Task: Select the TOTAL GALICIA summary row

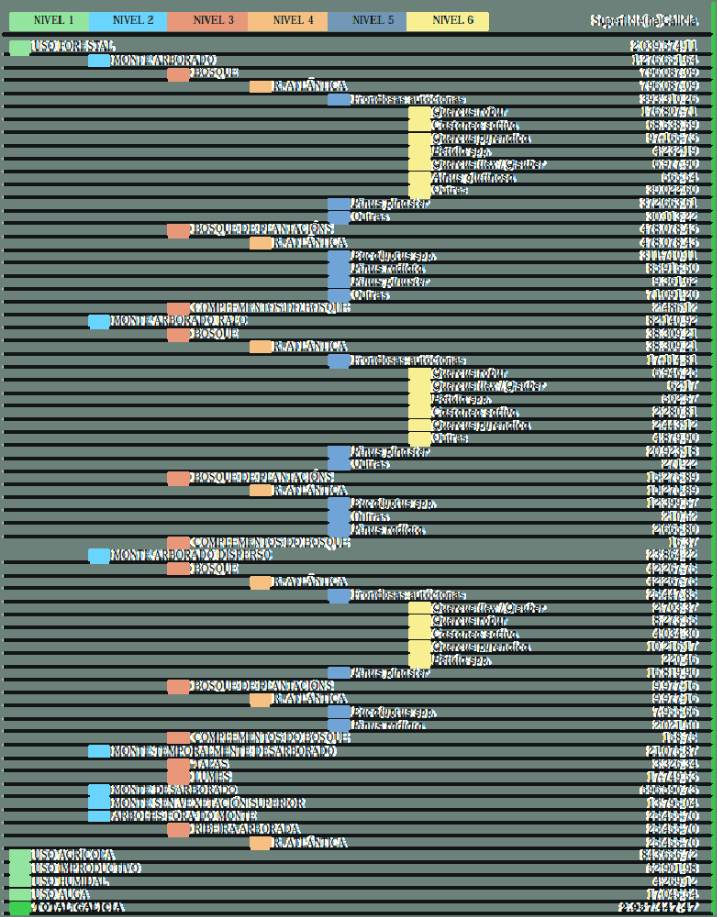Action: pyautogui.click(x=78, y=907)
